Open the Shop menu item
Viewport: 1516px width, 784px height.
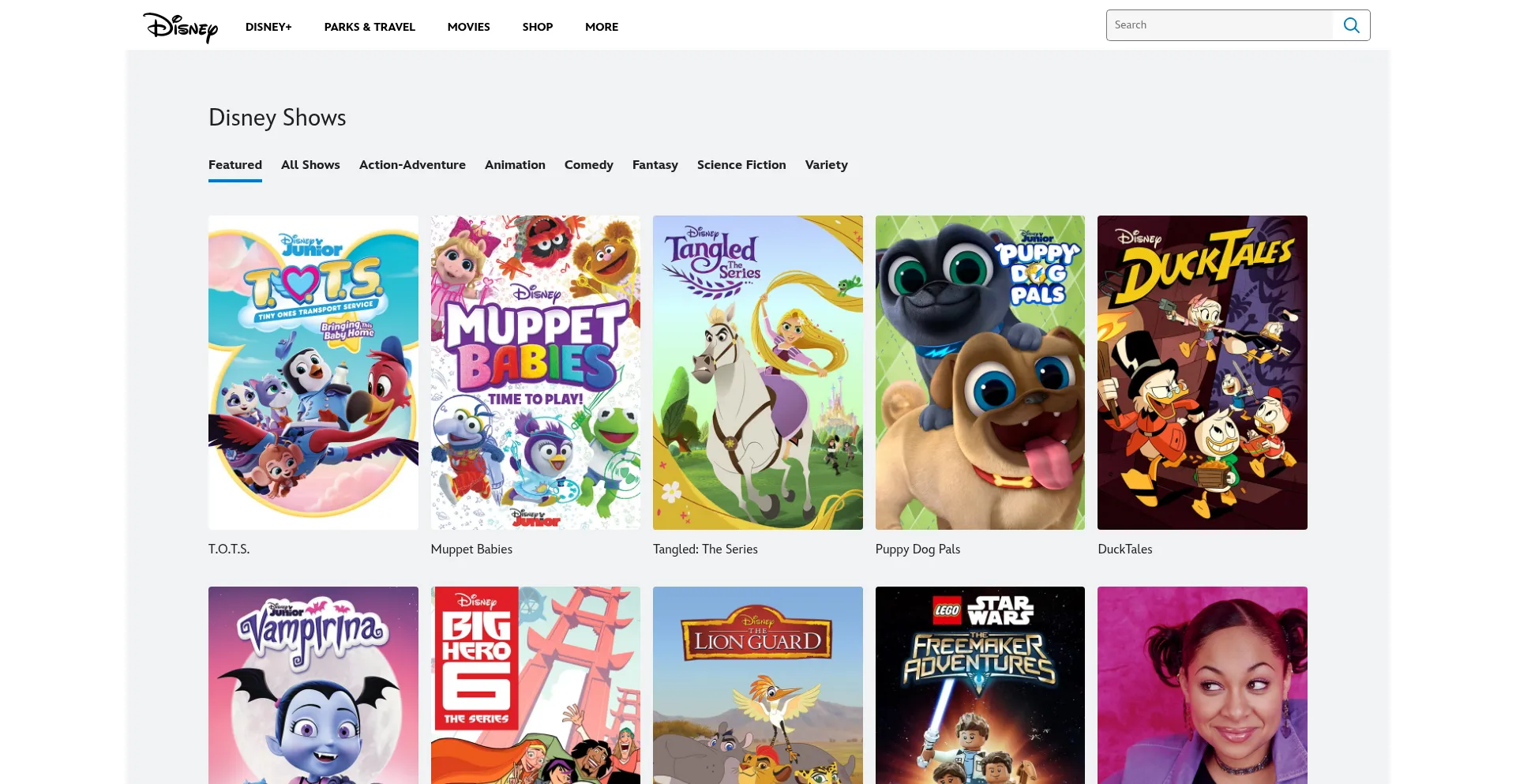(x=538, y=27)
